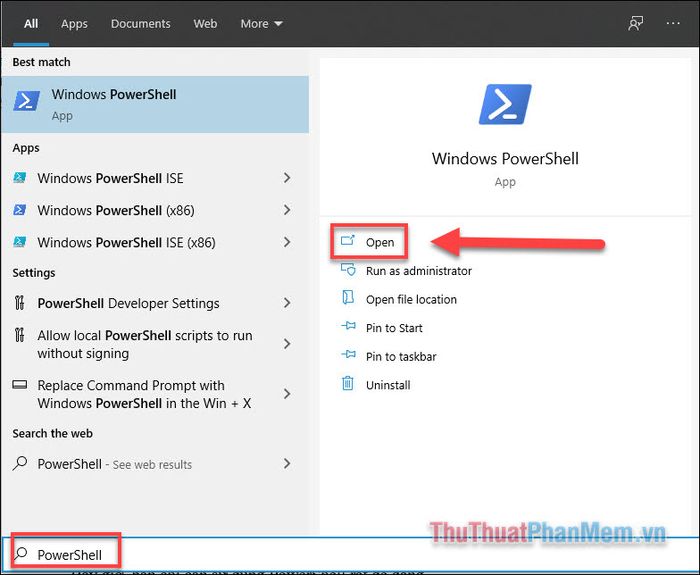Expand Windows PowerShell ISE chevron
The height and width of the screenshot is (575, 700).
coord(287,178)
